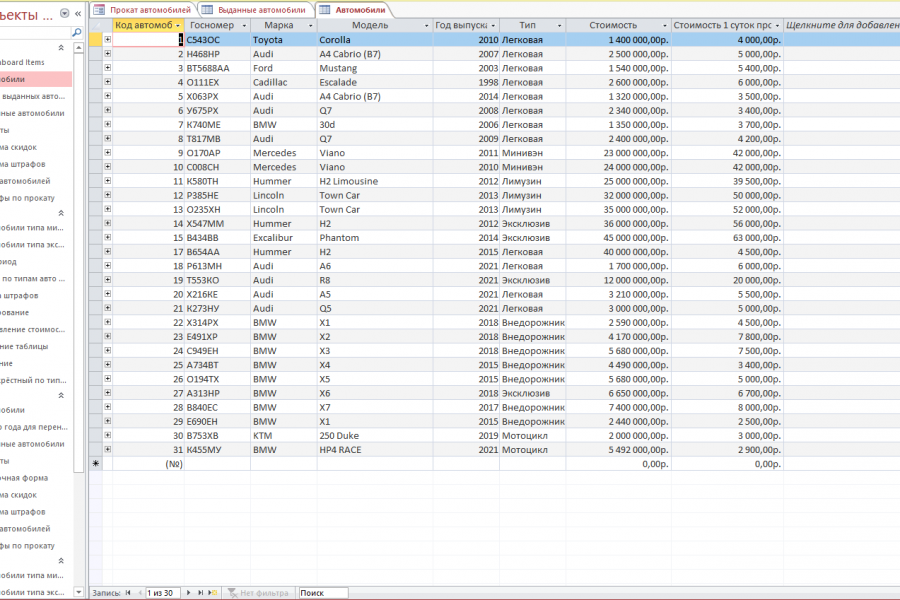Click the plate cell 'Т553КО'

tap(217, 280)
